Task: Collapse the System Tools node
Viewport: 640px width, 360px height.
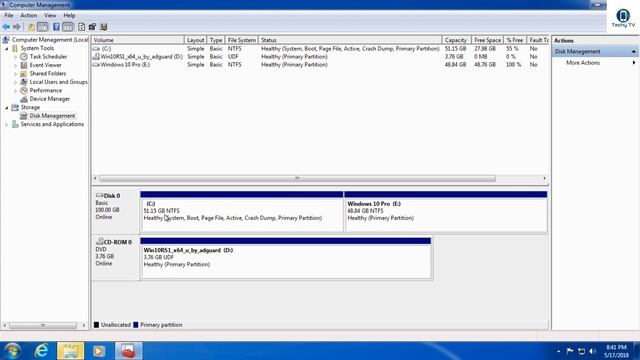Action: point(7,49)
